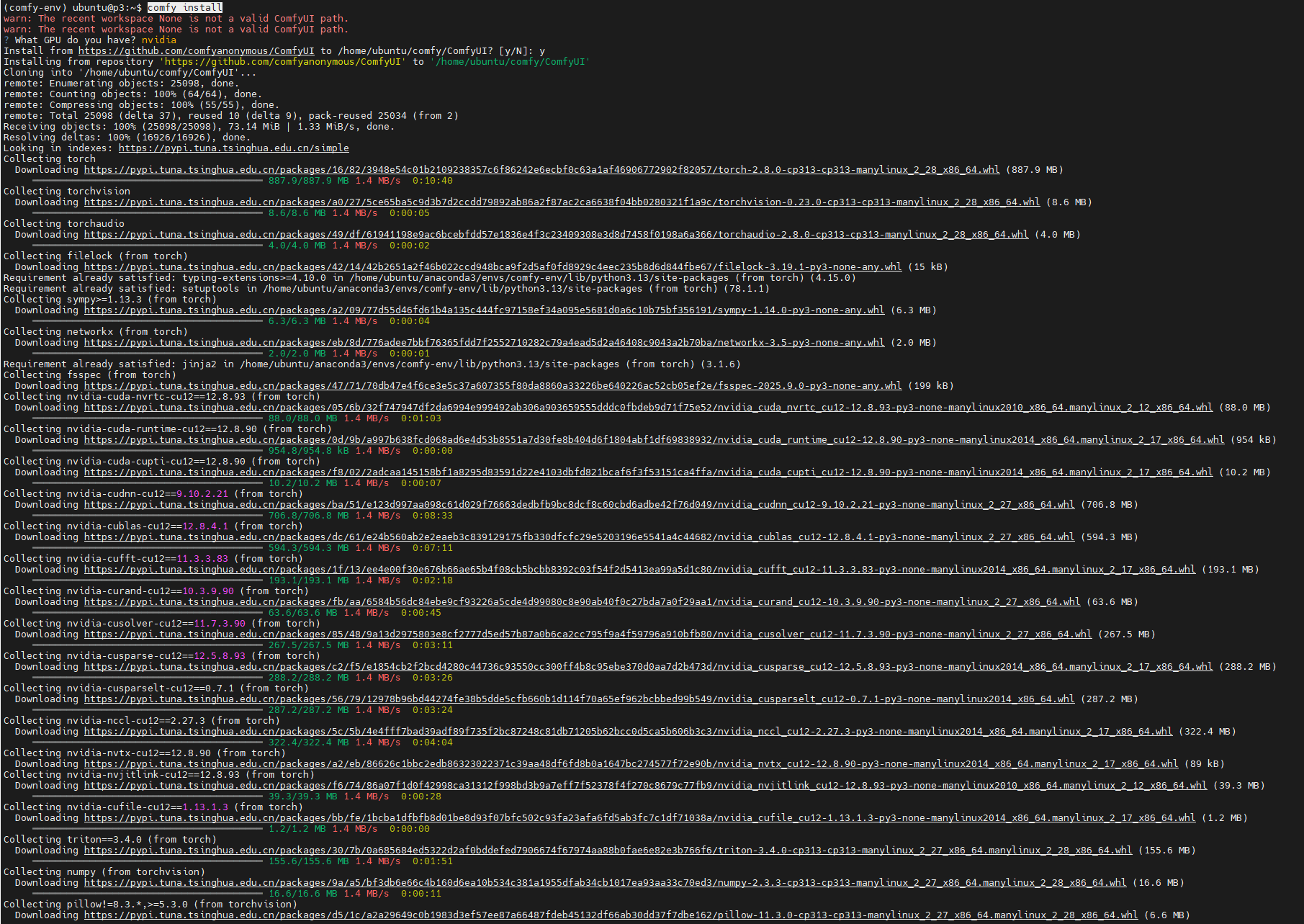Open the numpy-2.3.3 wheel download URL
Screen dimensions: 1304x924
coord(605,883)
